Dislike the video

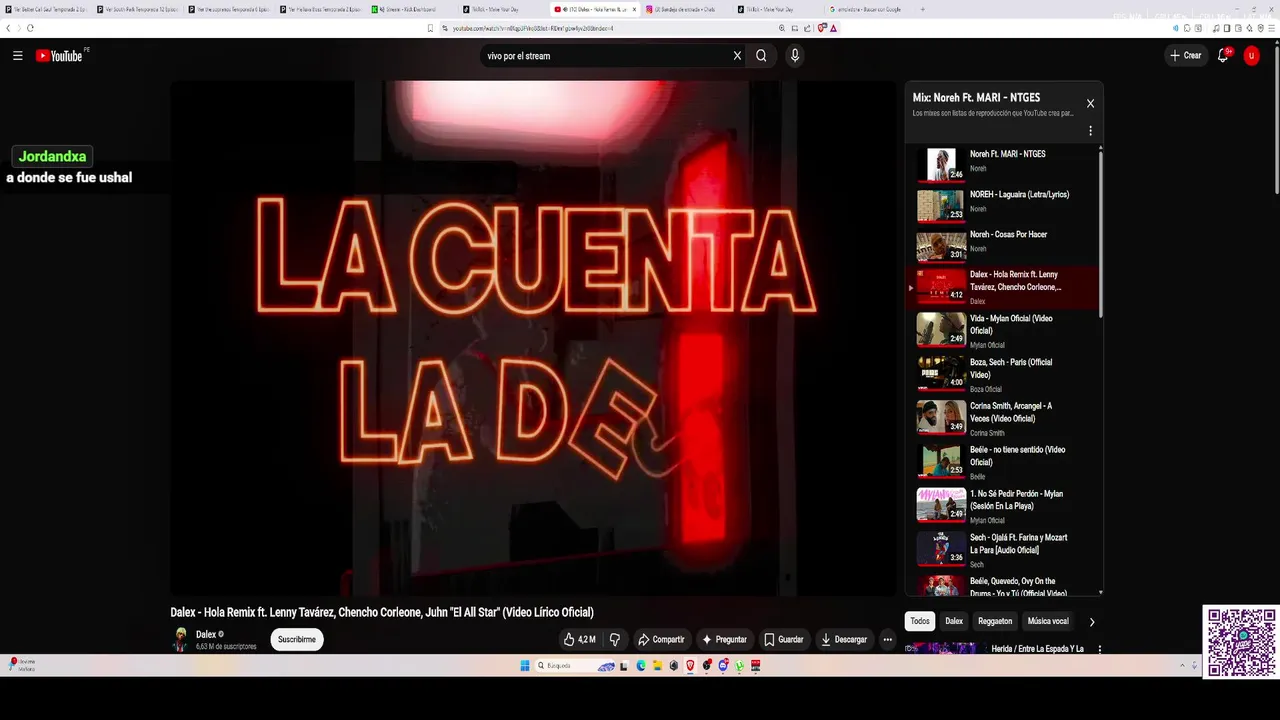tap(614, 640)
